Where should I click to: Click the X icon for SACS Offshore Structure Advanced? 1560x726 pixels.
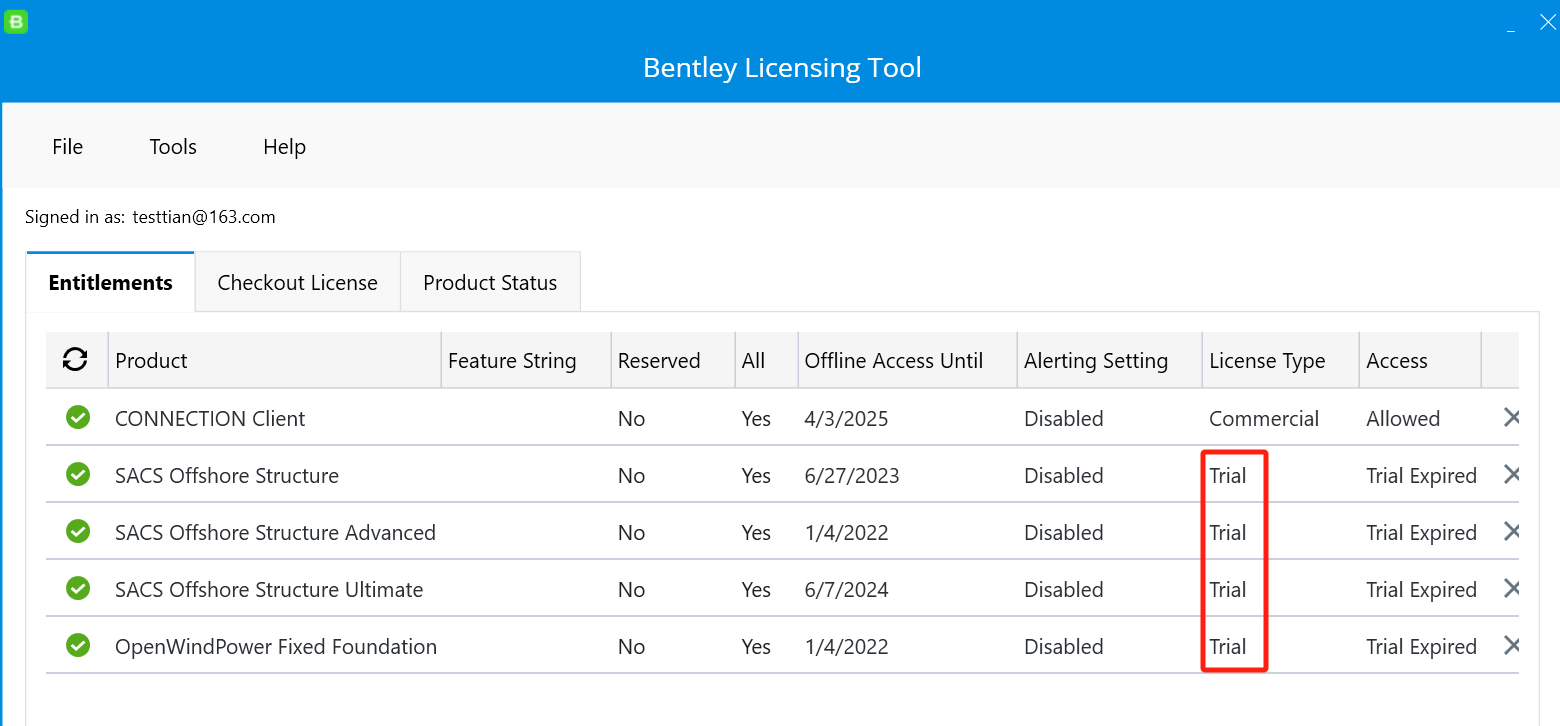[x=1511, y=531]
